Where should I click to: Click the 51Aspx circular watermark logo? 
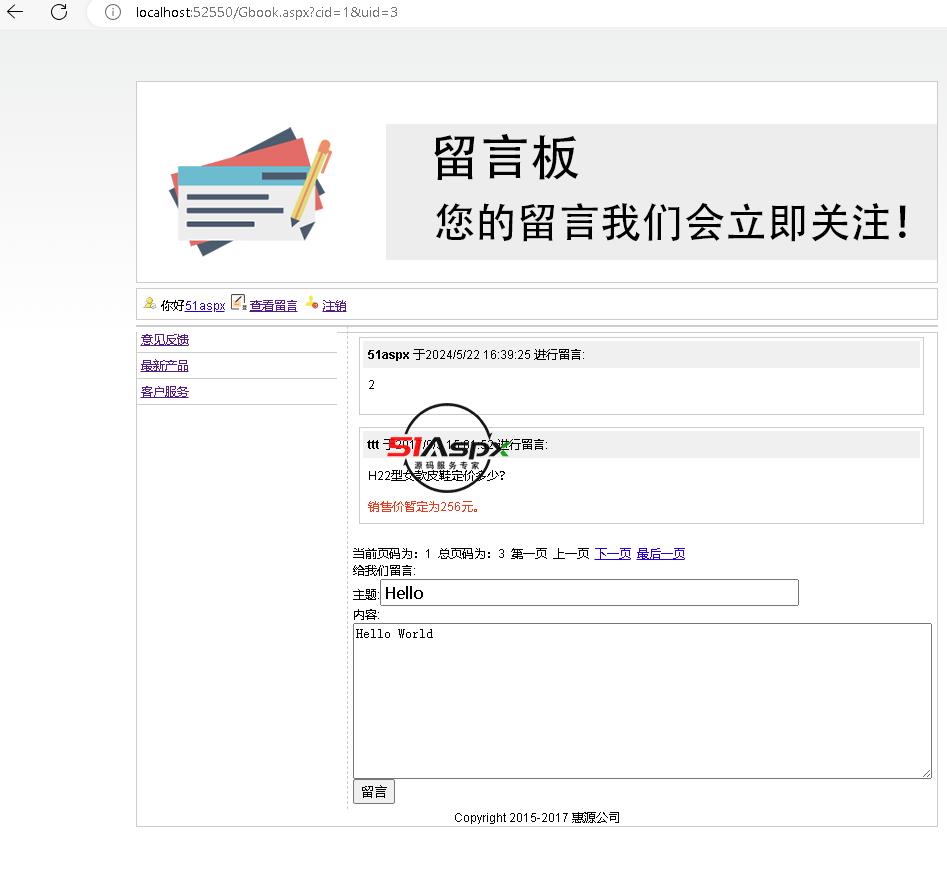[447, 449]
